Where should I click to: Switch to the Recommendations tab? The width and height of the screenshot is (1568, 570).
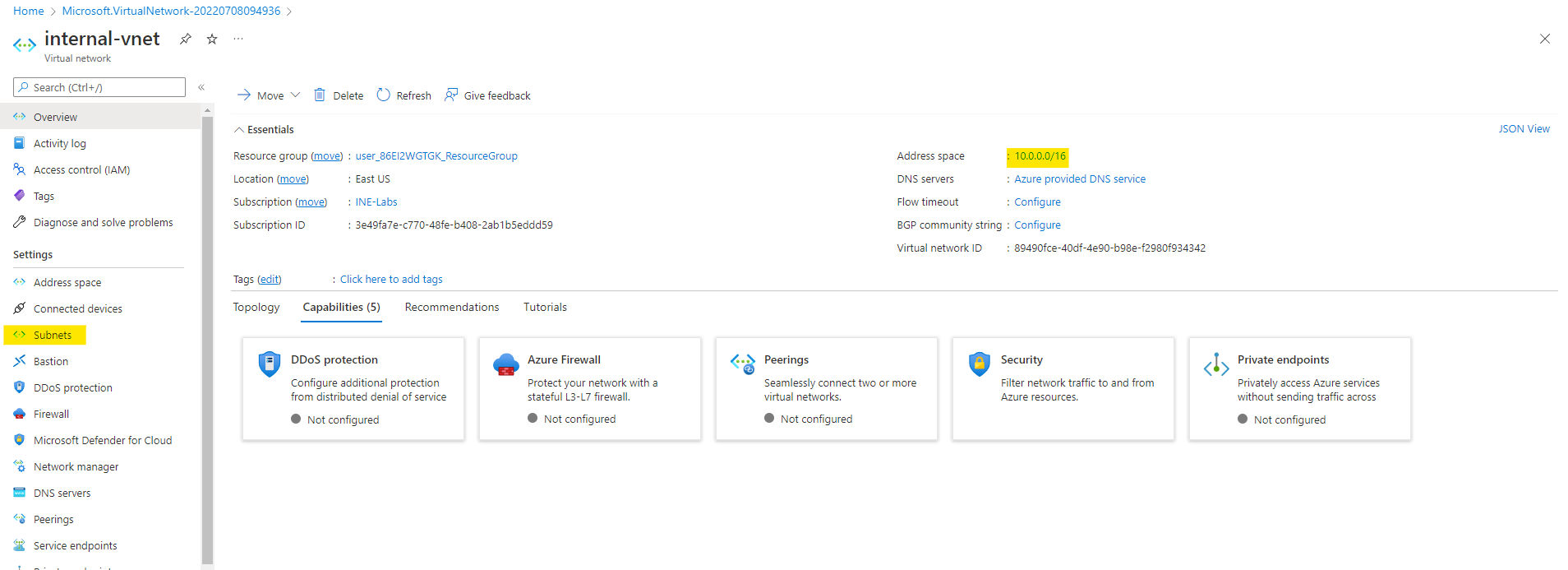(x=451, y=307)
